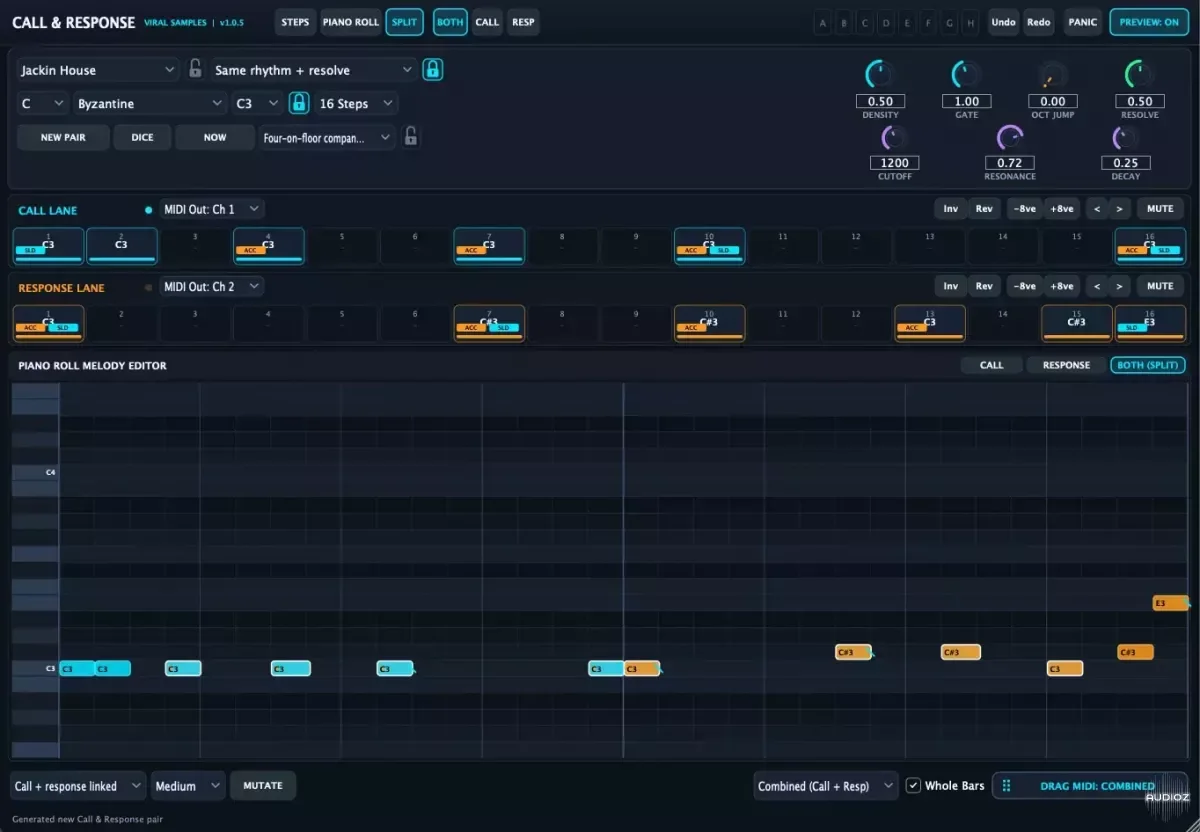Image resolution: width=1200 pixels, height=832 pixels.
Task: Open Response lane MIDI Out: Ch 2 dropdown
Action: click(212, 286)
